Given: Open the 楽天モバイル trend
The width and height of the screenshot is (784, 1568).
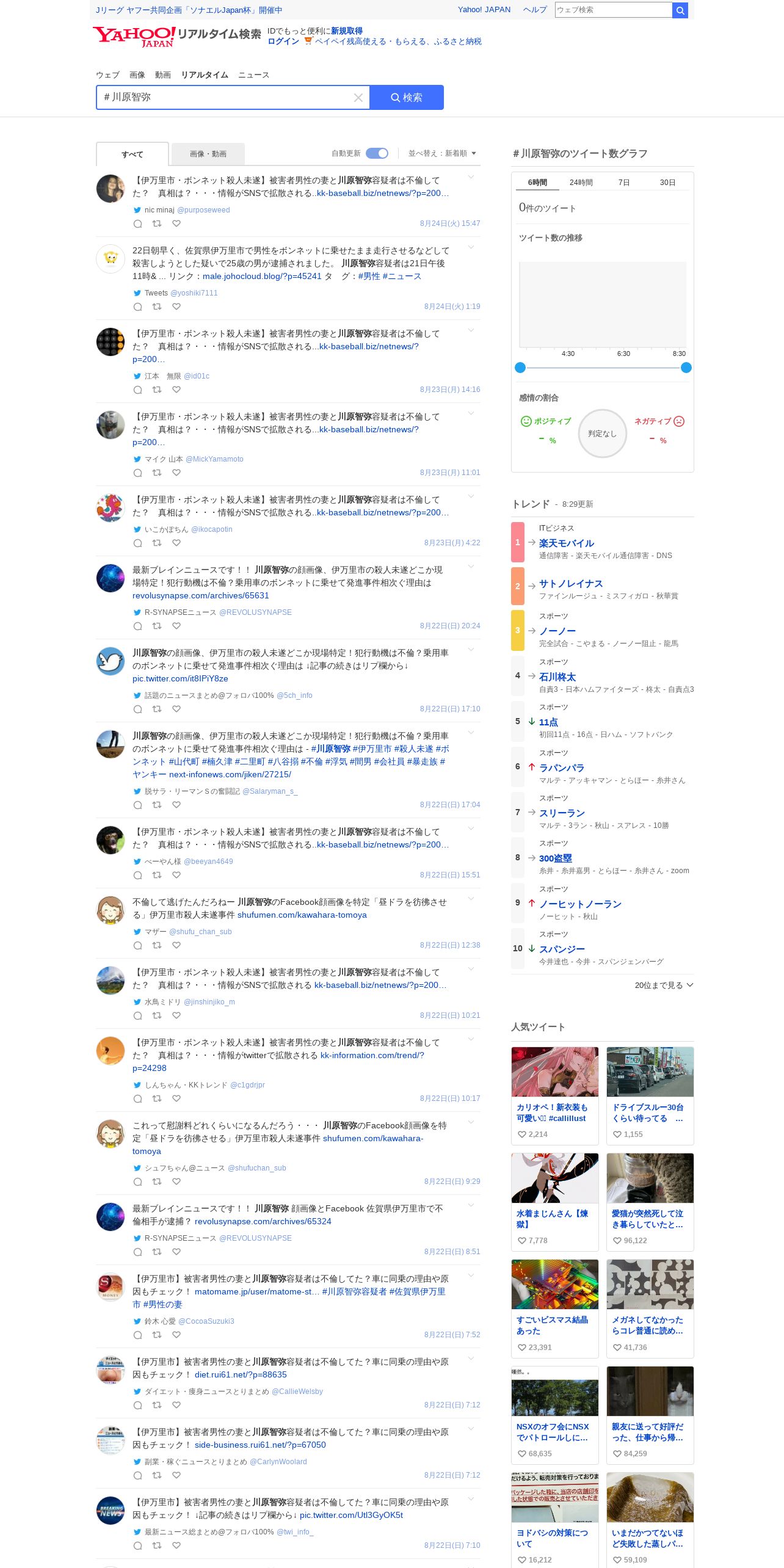Looking at the screenshot, I should click(x=567, y=543).
